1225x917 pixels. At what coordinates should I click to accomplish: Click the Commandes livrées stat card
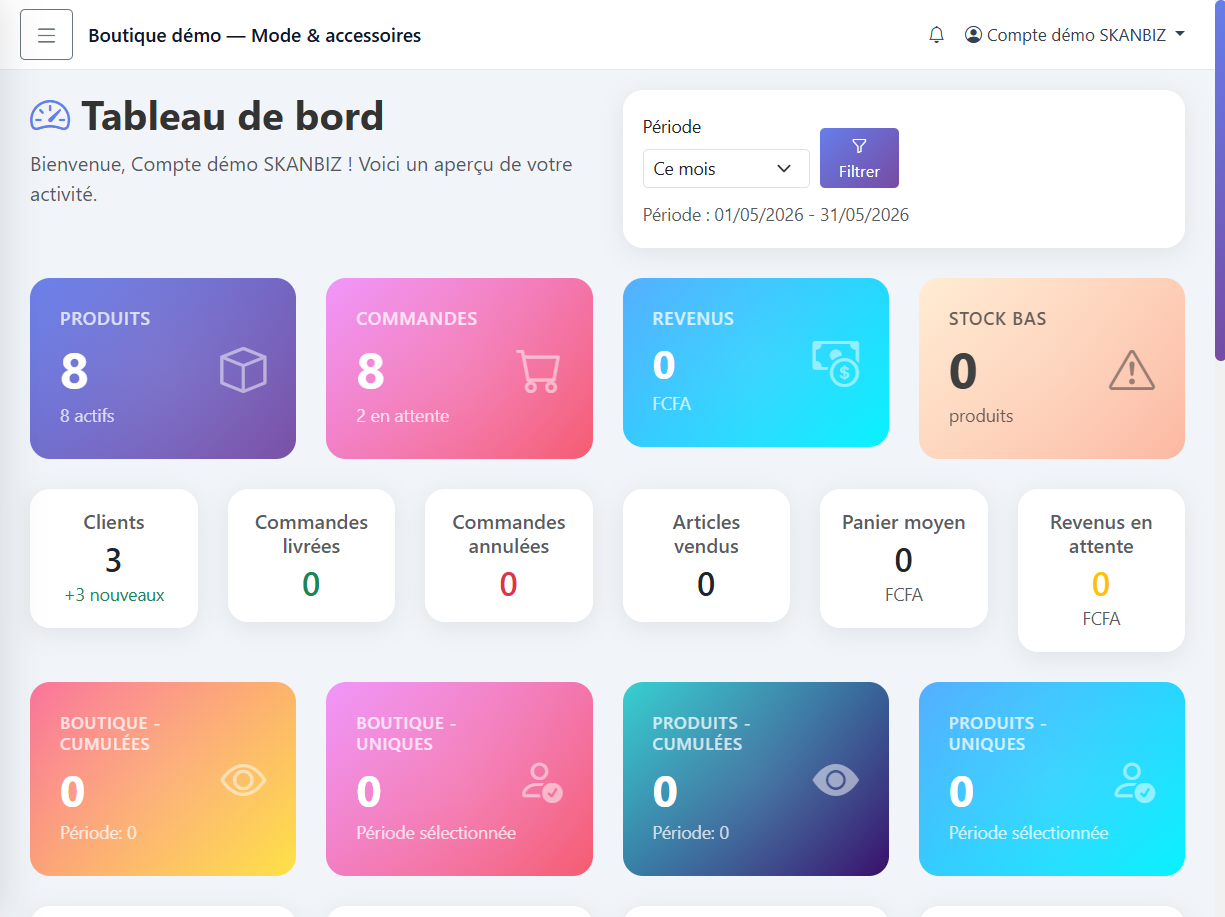(x=311, y=555)
